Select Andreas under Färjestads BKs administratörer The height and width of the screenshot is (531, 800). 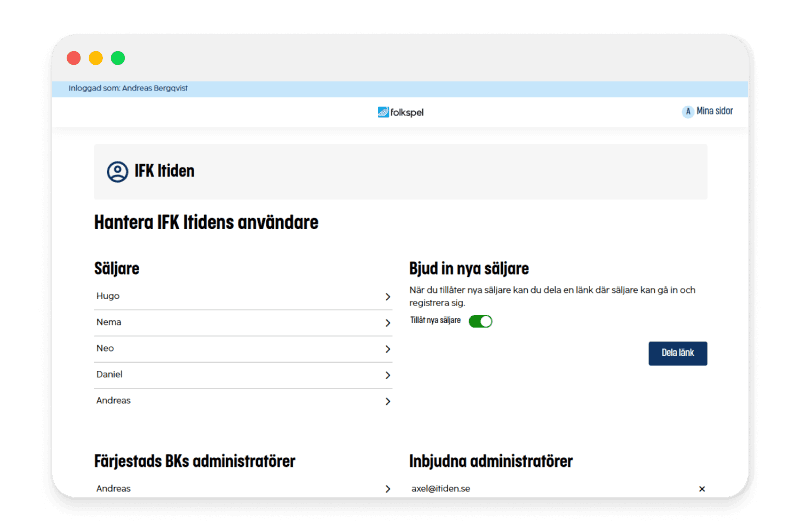coord(113,488)
